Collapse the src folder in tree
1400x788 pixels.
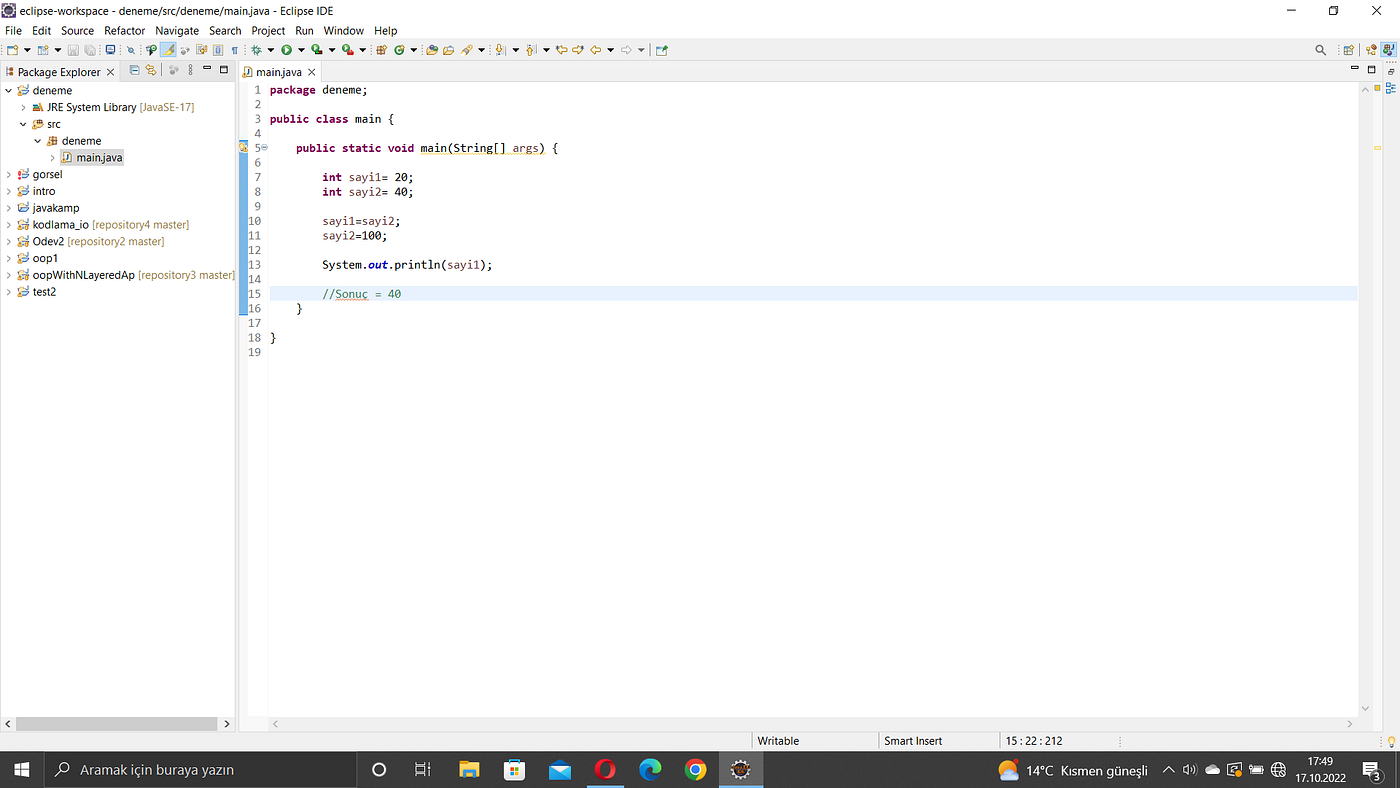(x=23, y=124)
